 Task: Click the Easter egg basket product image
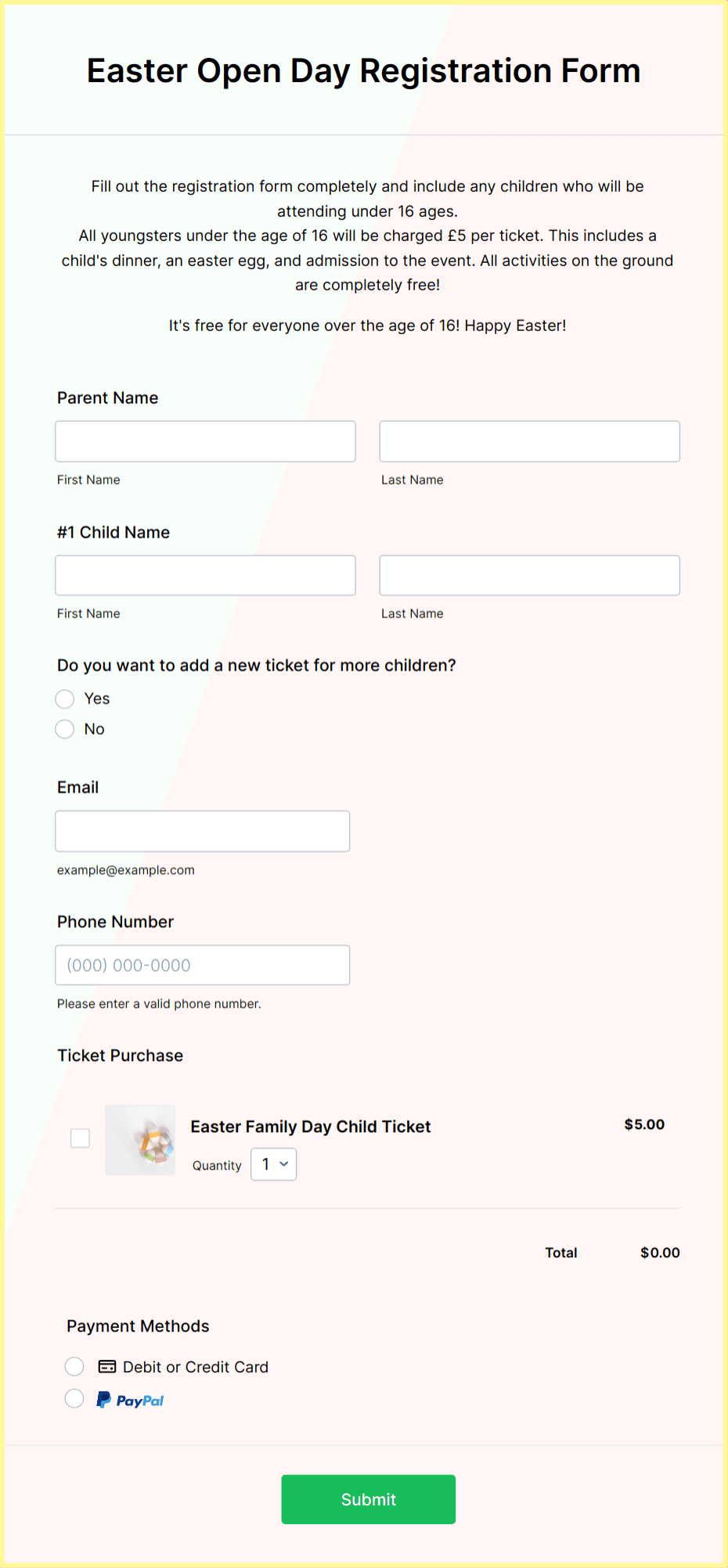pos(140,1140)
